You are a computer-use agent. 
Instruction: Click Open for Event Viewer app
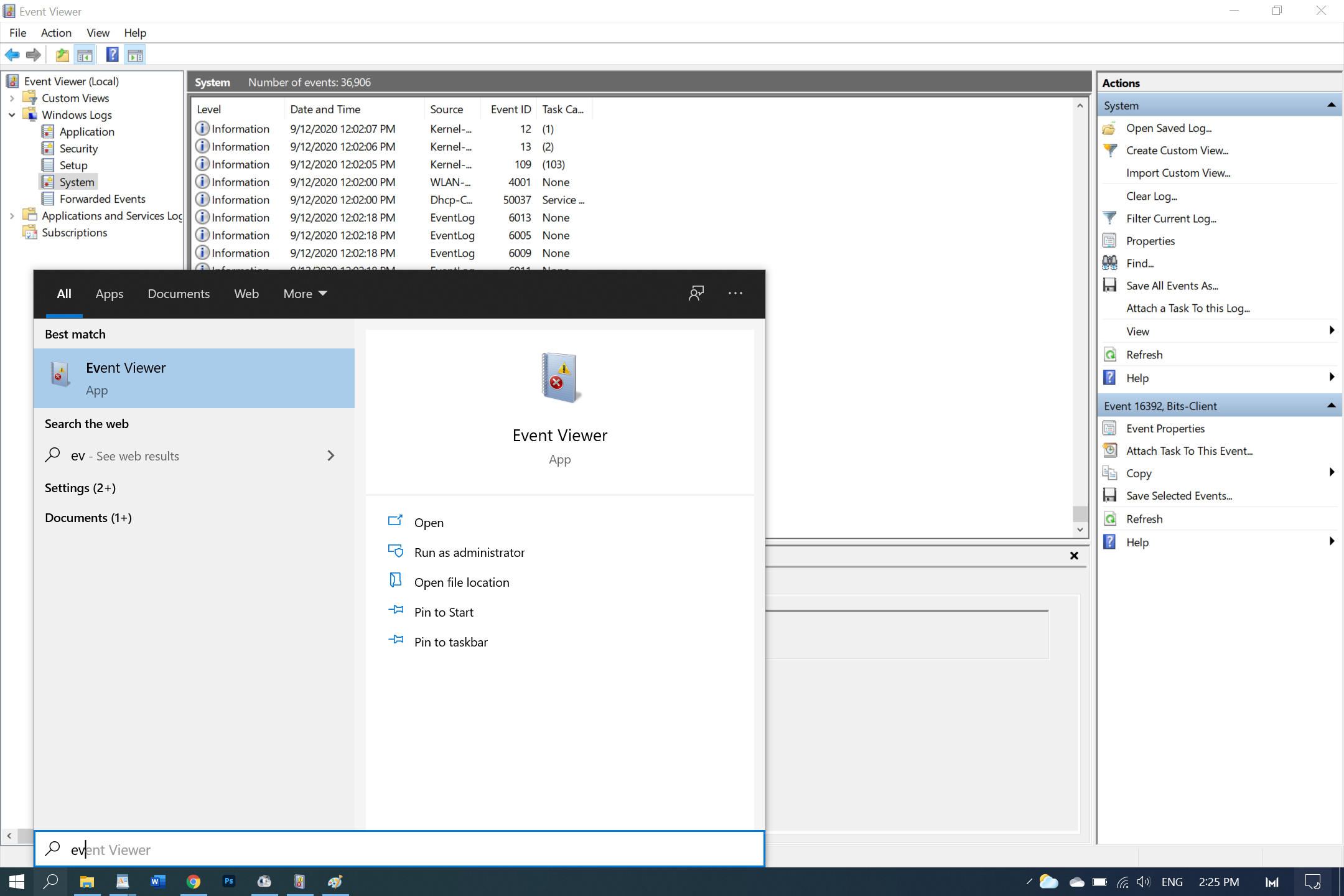(429, 523)
